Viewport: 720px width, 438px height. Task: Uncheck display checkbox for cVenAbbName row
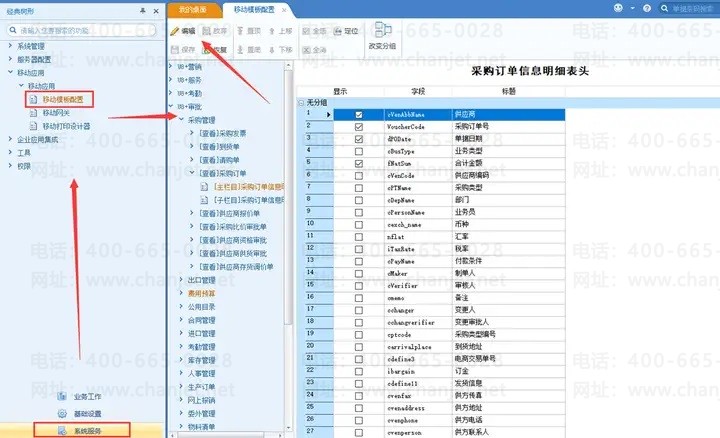[x=359, y=115]
